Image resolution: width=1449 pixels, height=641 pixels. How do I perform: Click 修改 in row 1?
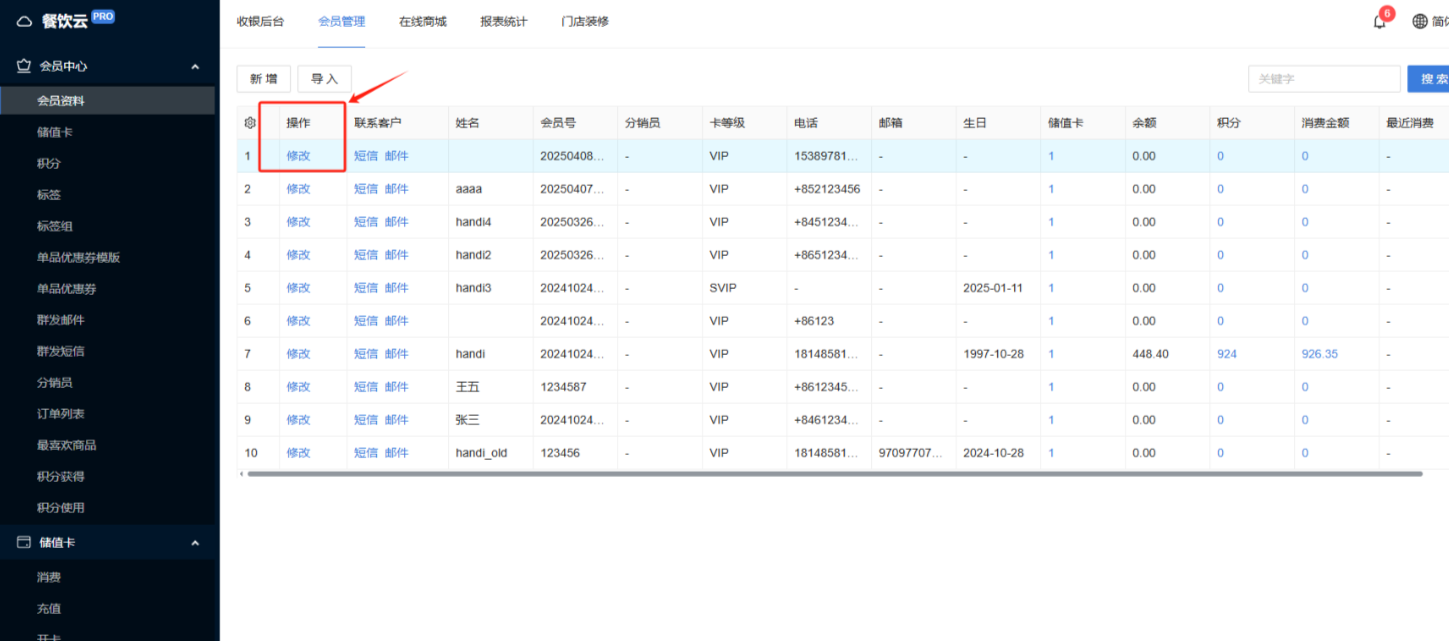point(298,156)
